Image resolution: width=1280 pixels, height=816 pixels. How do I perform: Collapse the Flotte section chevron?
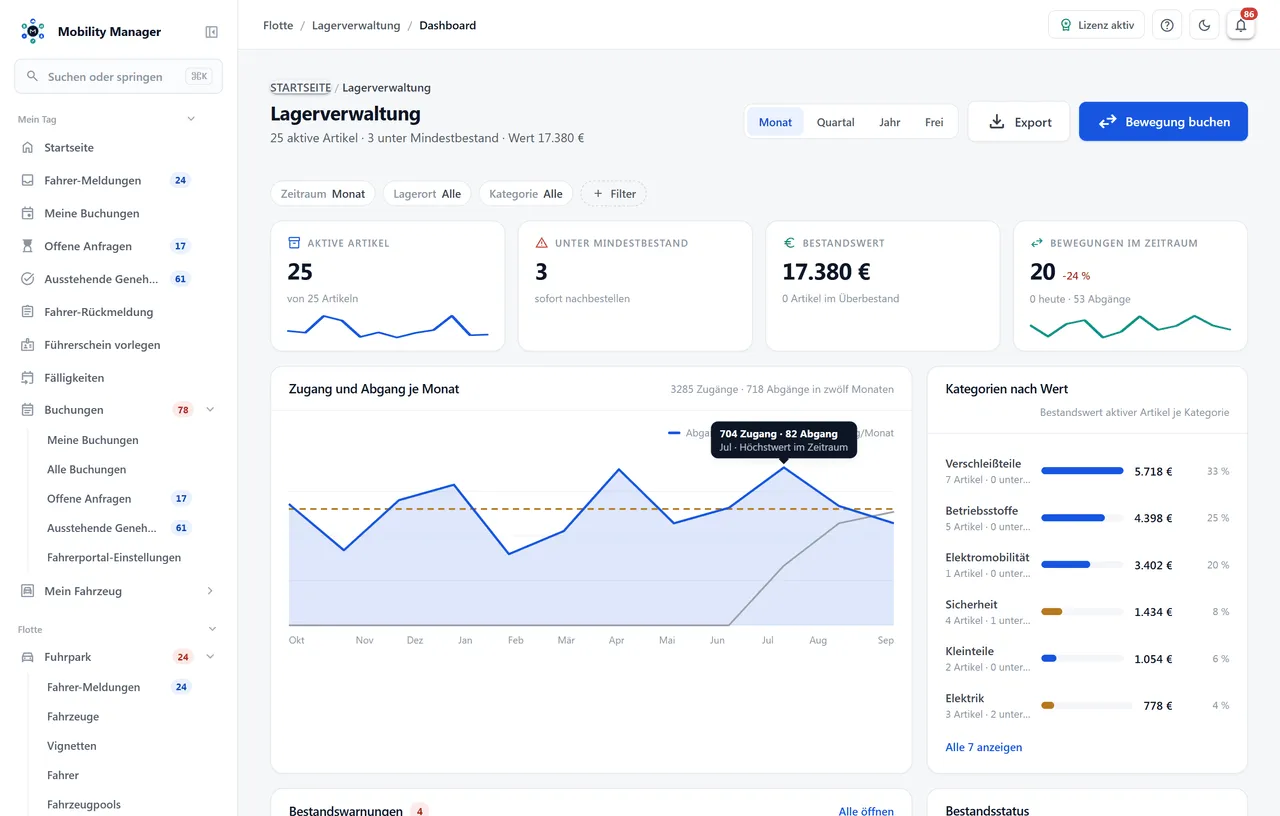pyautogui.click(x=212, y=629)
